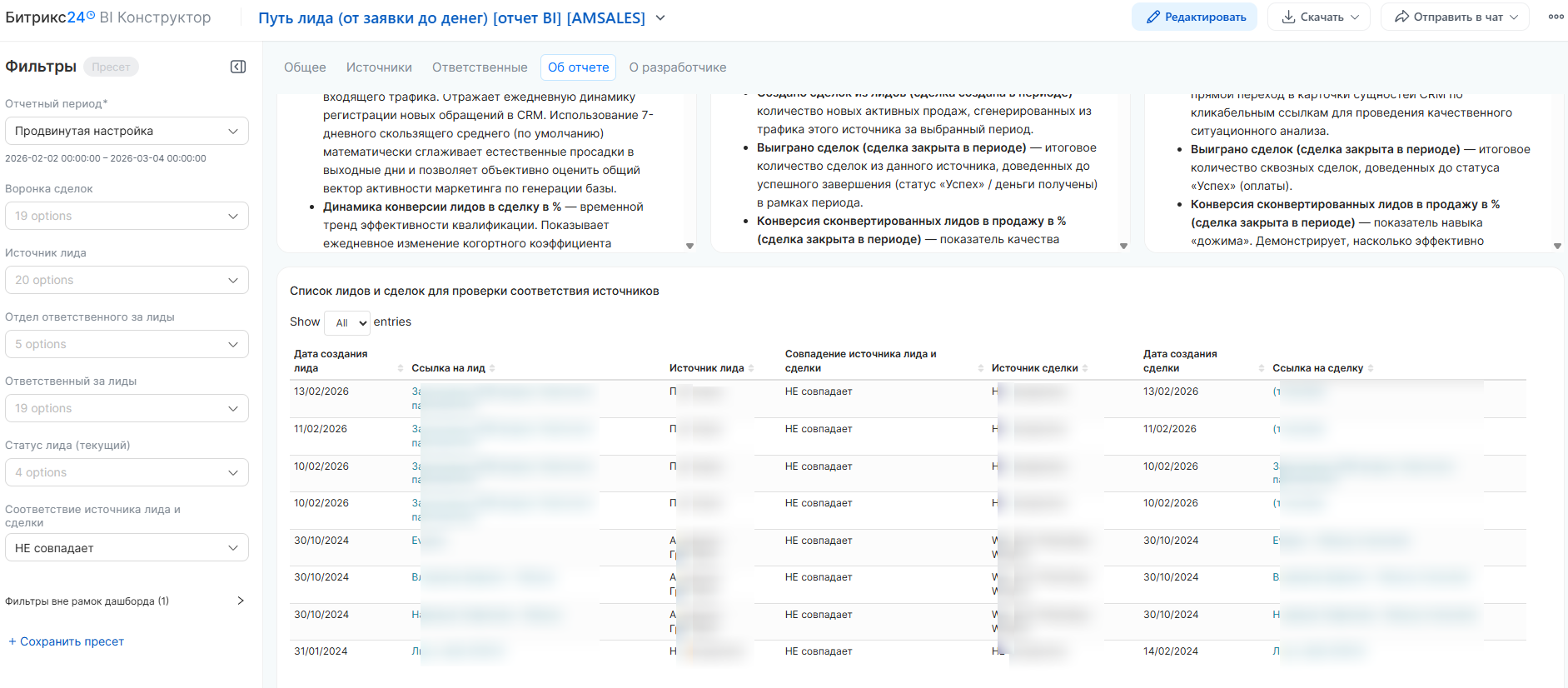Open the Ответственные tab
The height and width of the screenshot is (688, 1568).
480,67
